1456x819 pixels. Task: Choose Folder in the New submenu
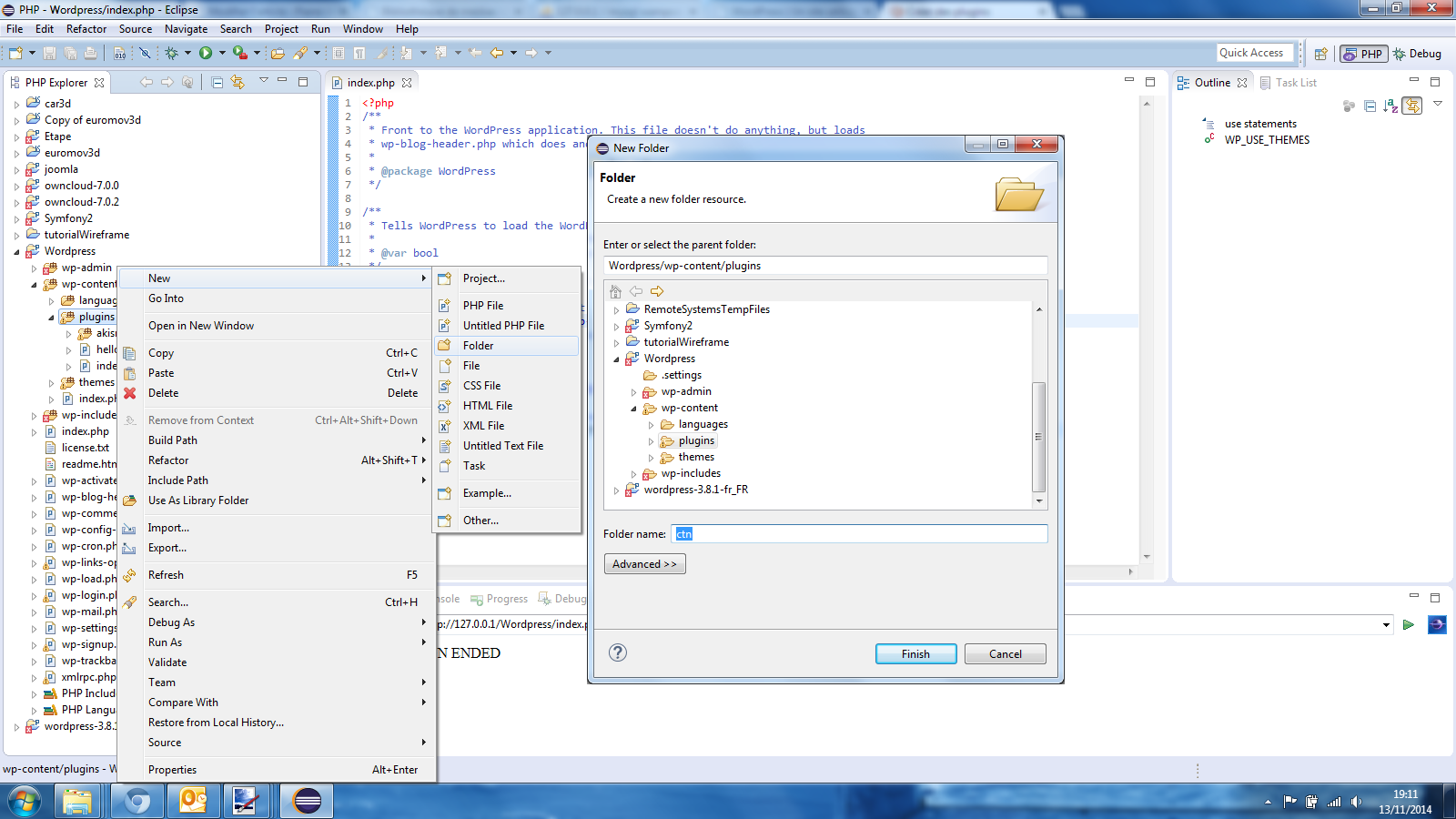click(x=507, y=346)
